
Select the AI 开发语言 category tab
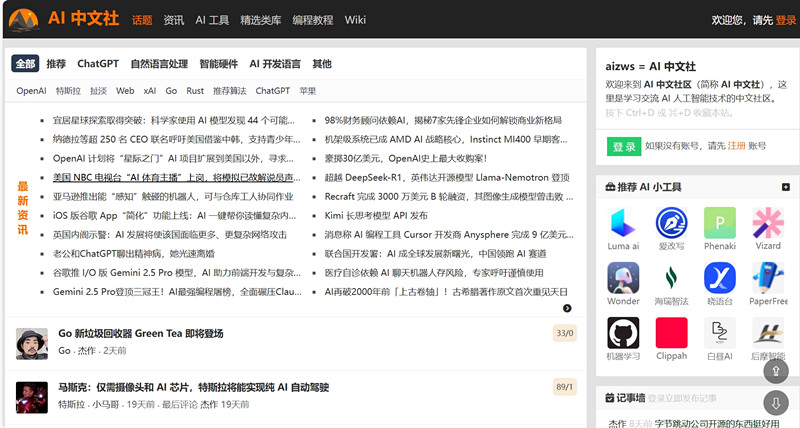[275, 64]
